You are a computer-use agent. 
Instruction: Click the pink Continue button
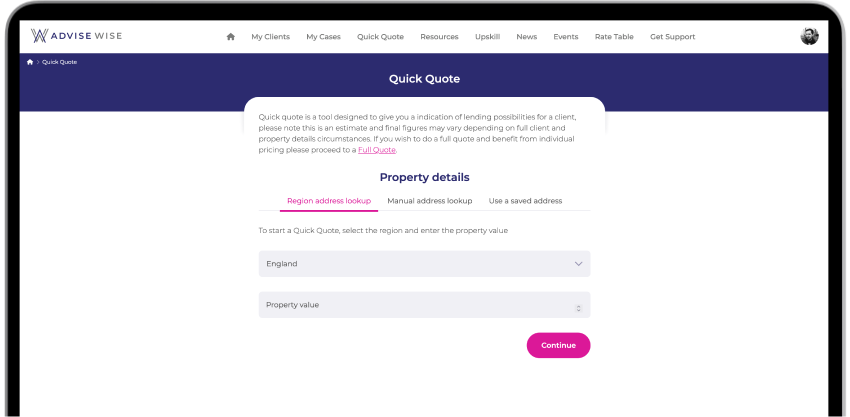point(558,345)
